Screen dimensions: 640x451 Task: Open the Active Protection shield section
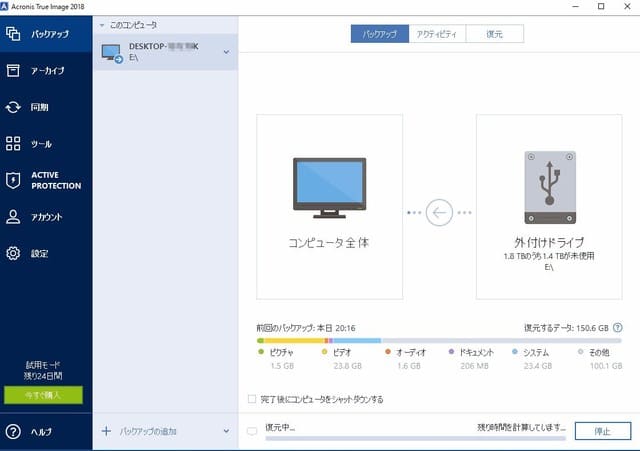[x=45, y=180]
